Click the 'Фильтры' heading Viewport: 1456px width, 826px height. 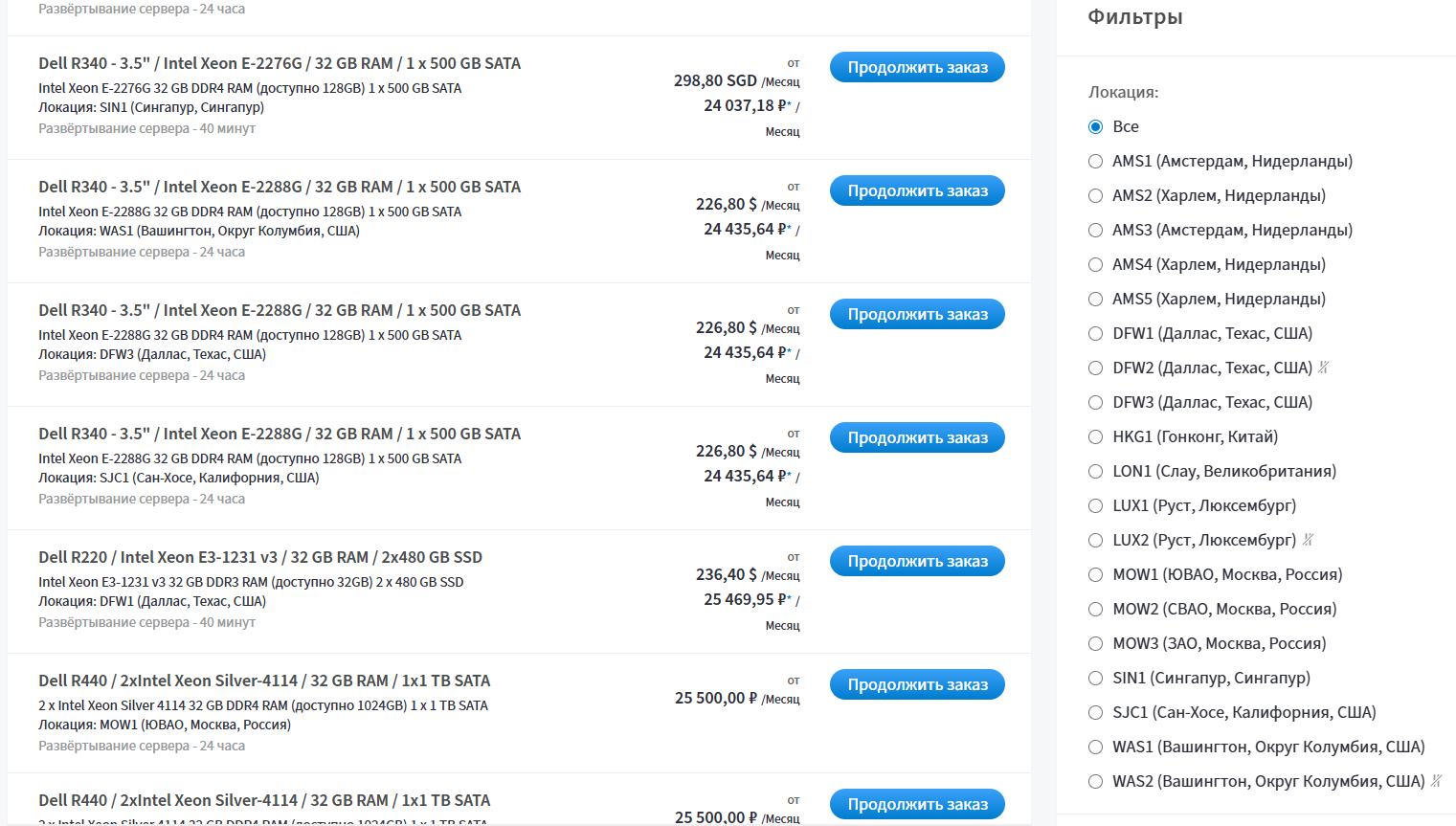(1135, 17)
